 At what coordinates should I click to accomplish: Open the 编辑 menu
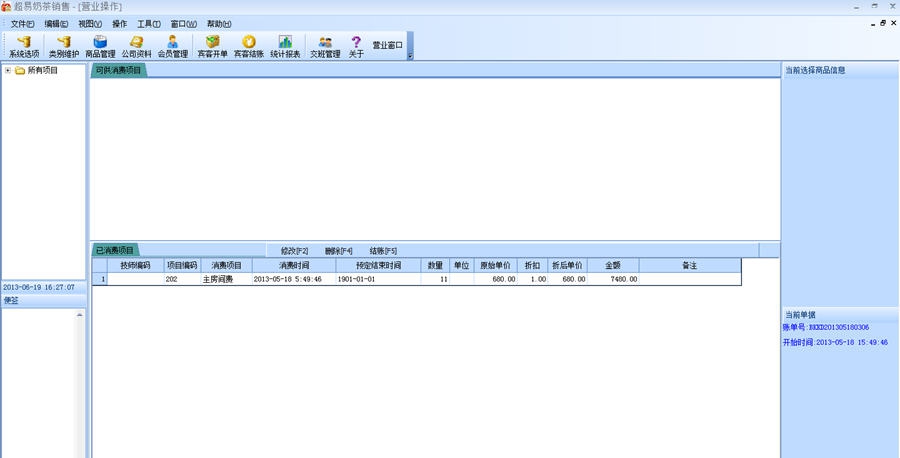click(56, 24)
